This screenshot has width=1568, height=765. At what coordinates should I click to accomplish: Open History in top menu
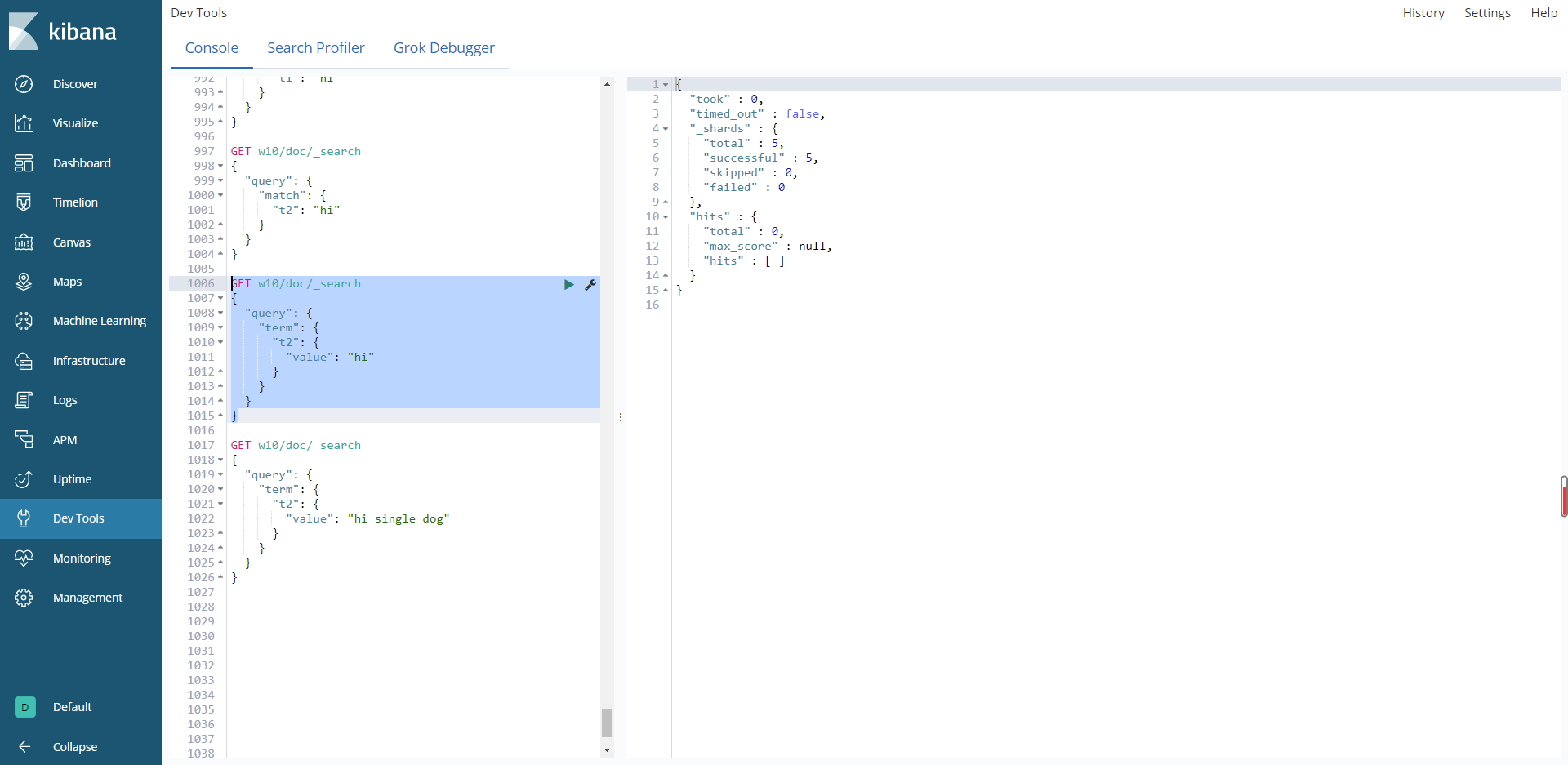point(1423,13)
